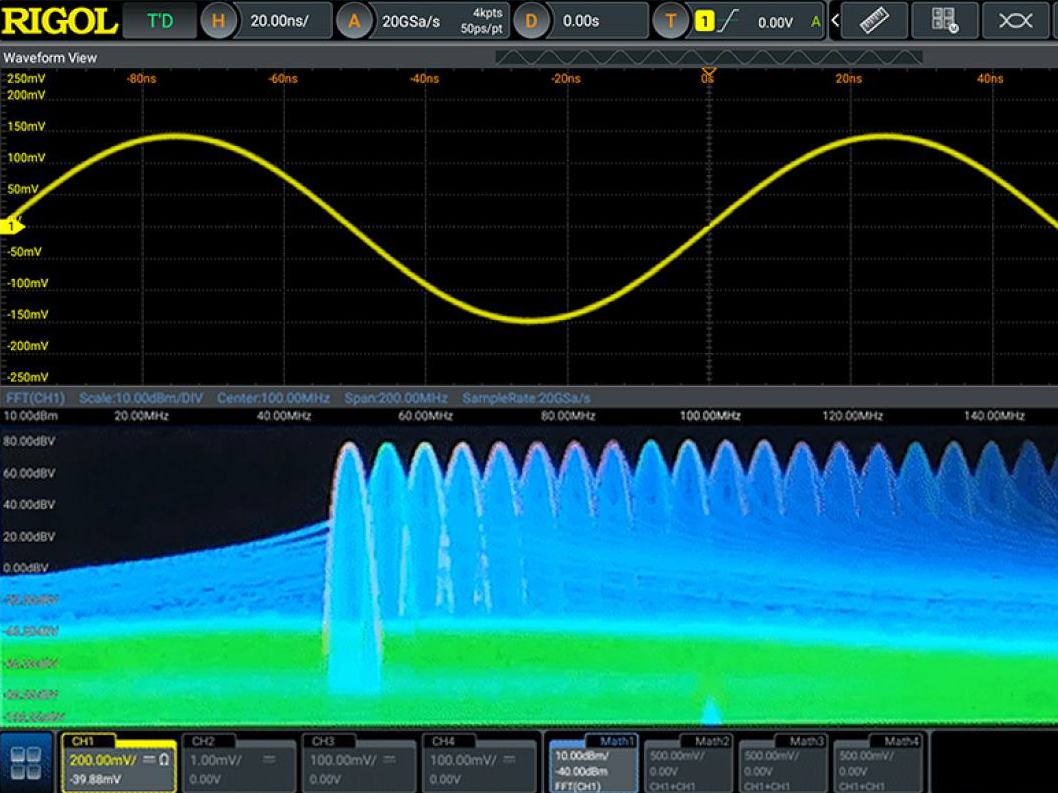Open the ruler measurement tool
This screenshot has height=793, width=1058.
coord(874,21)
